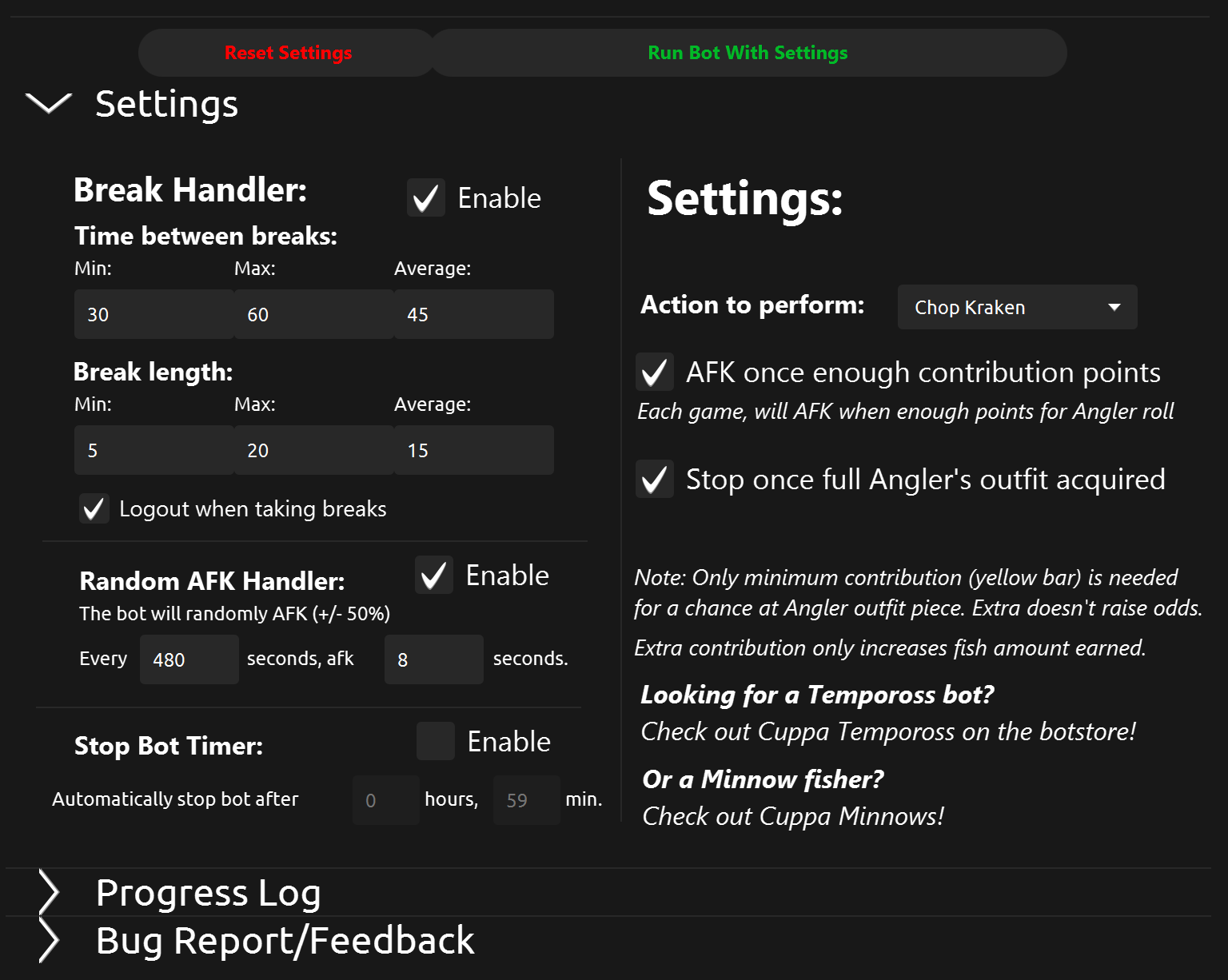The width and height of the screenshot is (1228, 980).
Task: Click the break length Min field
Action: point(153,450)
